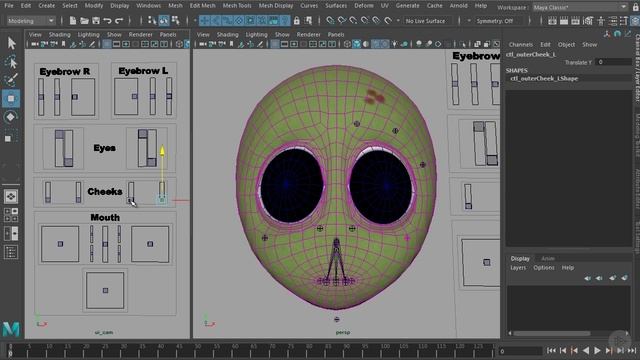Choose the Rotate tool in toolbox
640x360 pixels.
click(x=11, y=117)
